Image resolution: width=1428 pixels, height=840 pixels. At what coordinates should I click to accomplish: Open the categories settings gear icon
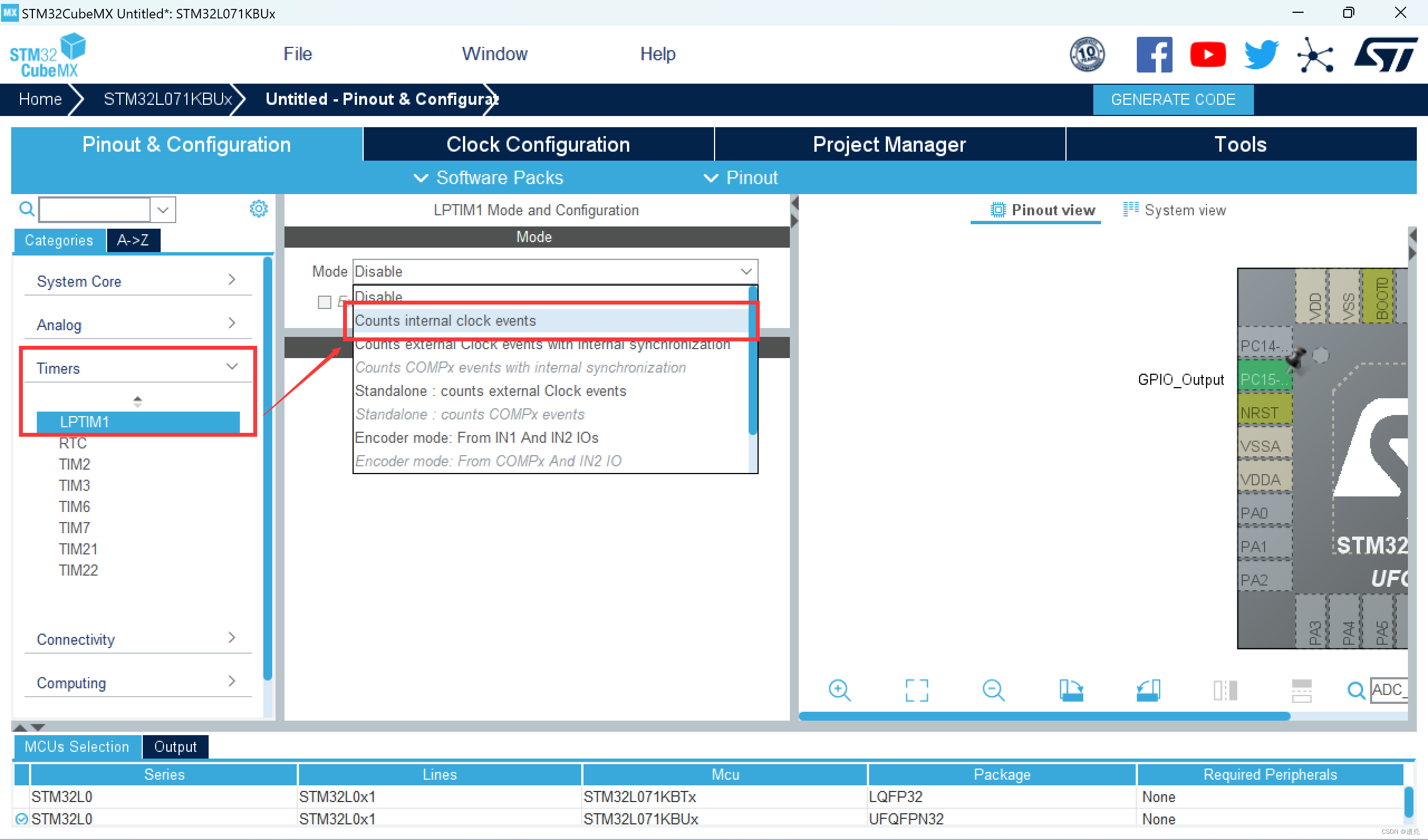258,209
